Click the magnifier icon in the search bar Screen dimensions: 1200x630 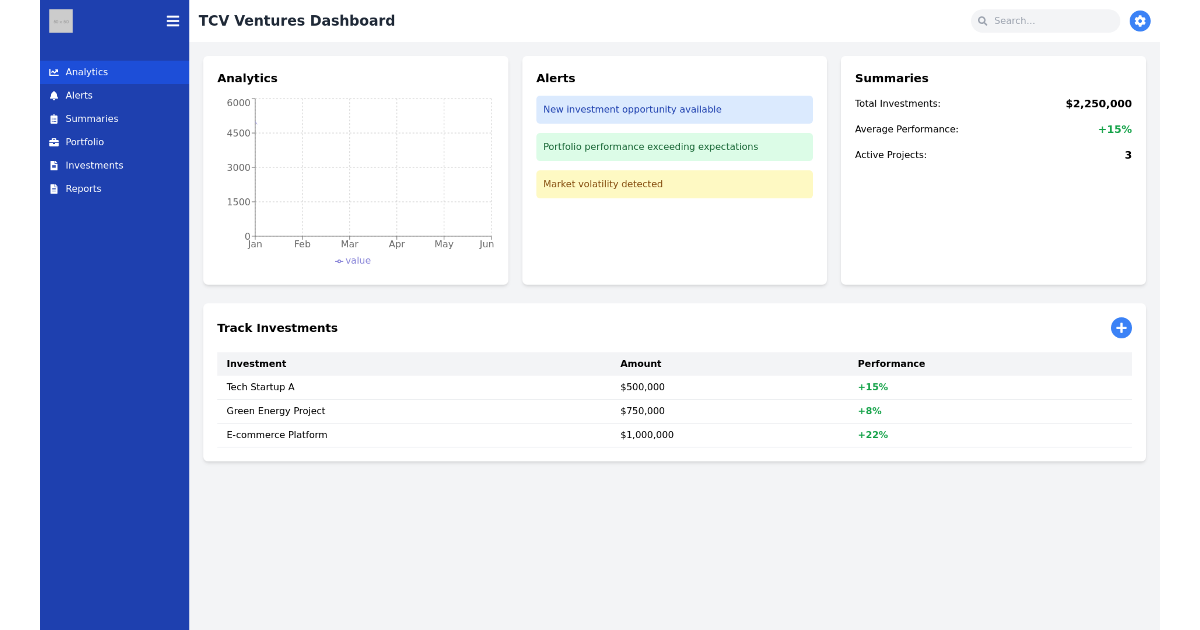(982, 20)
